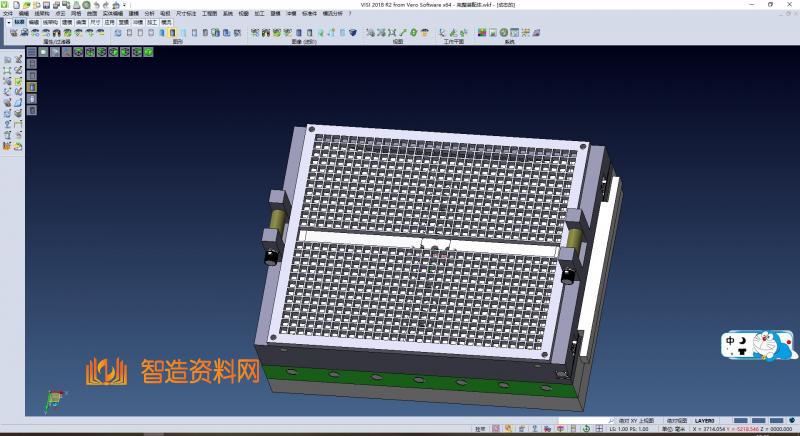
Task: Click the colorful first icon in the 系统 group
Action: pos(481,33)
